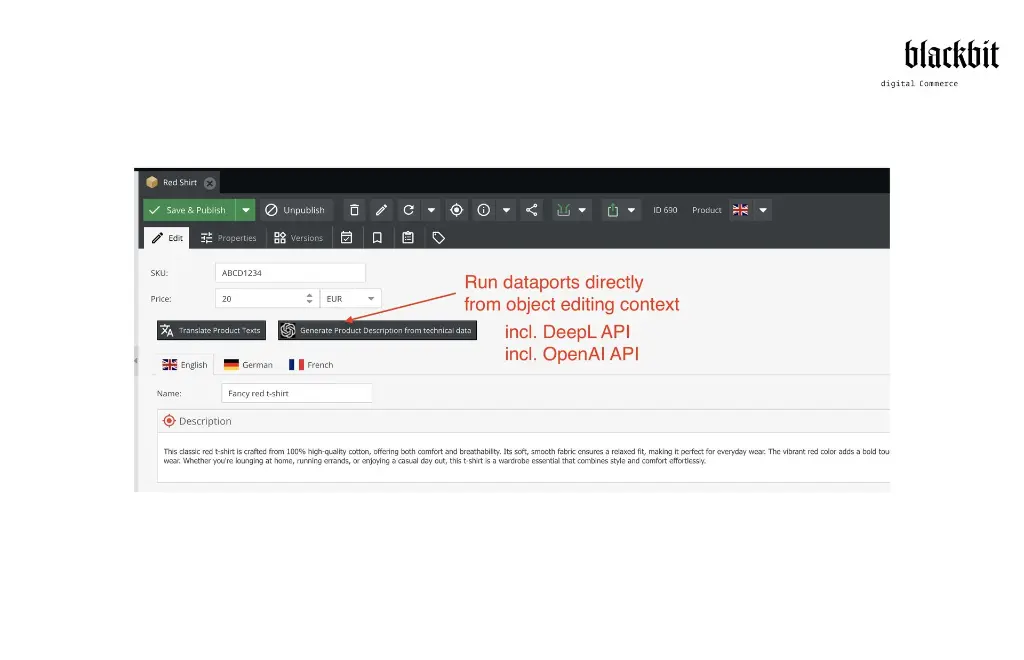Open the Properties tab
Image resolution: width=1024 pixels, height=660 pixels.
coord(229,238)
